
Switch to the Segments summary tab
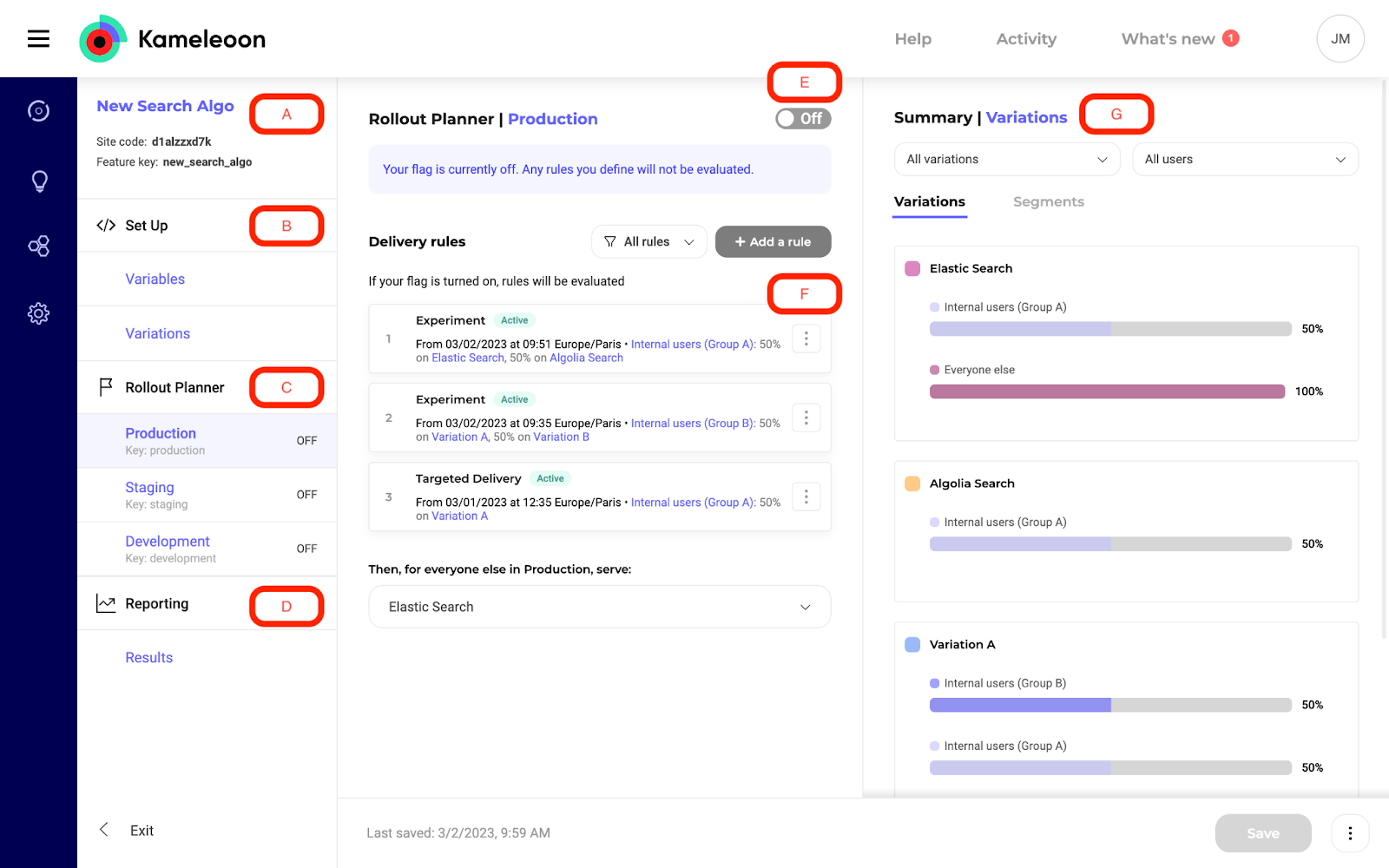1049,202
